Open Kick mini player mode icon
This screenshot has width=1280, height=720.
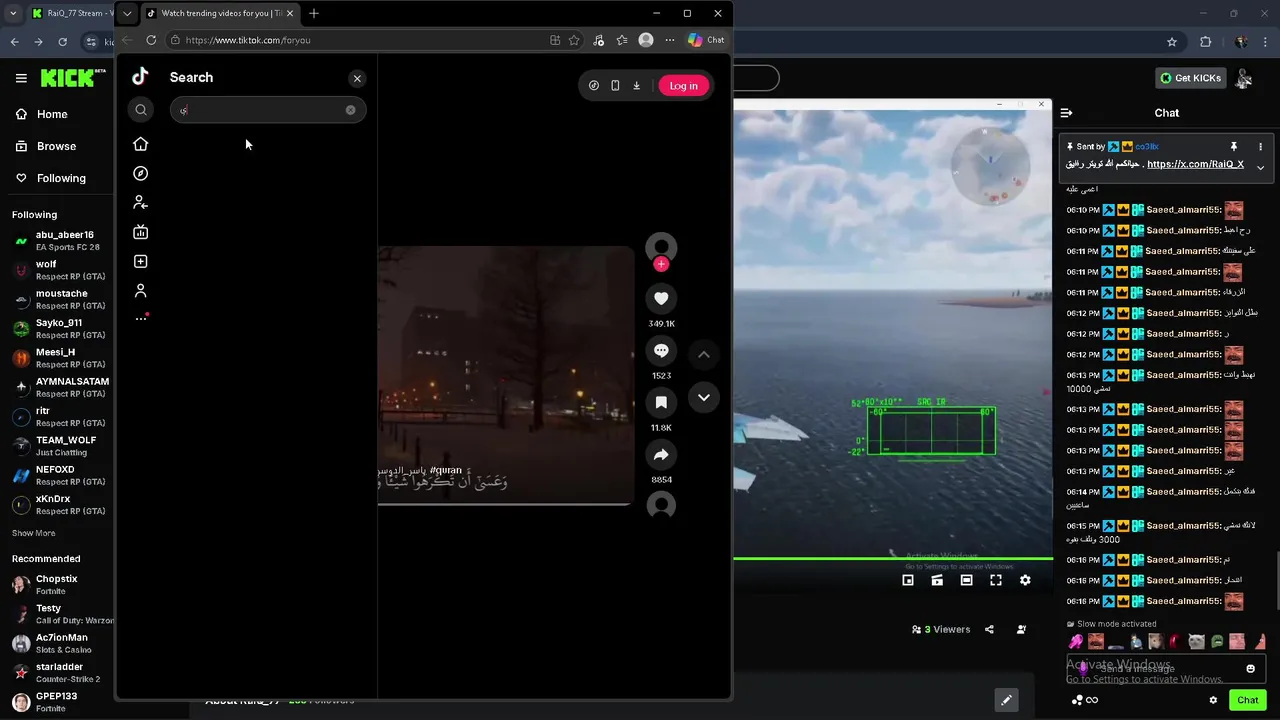[908, 580]
